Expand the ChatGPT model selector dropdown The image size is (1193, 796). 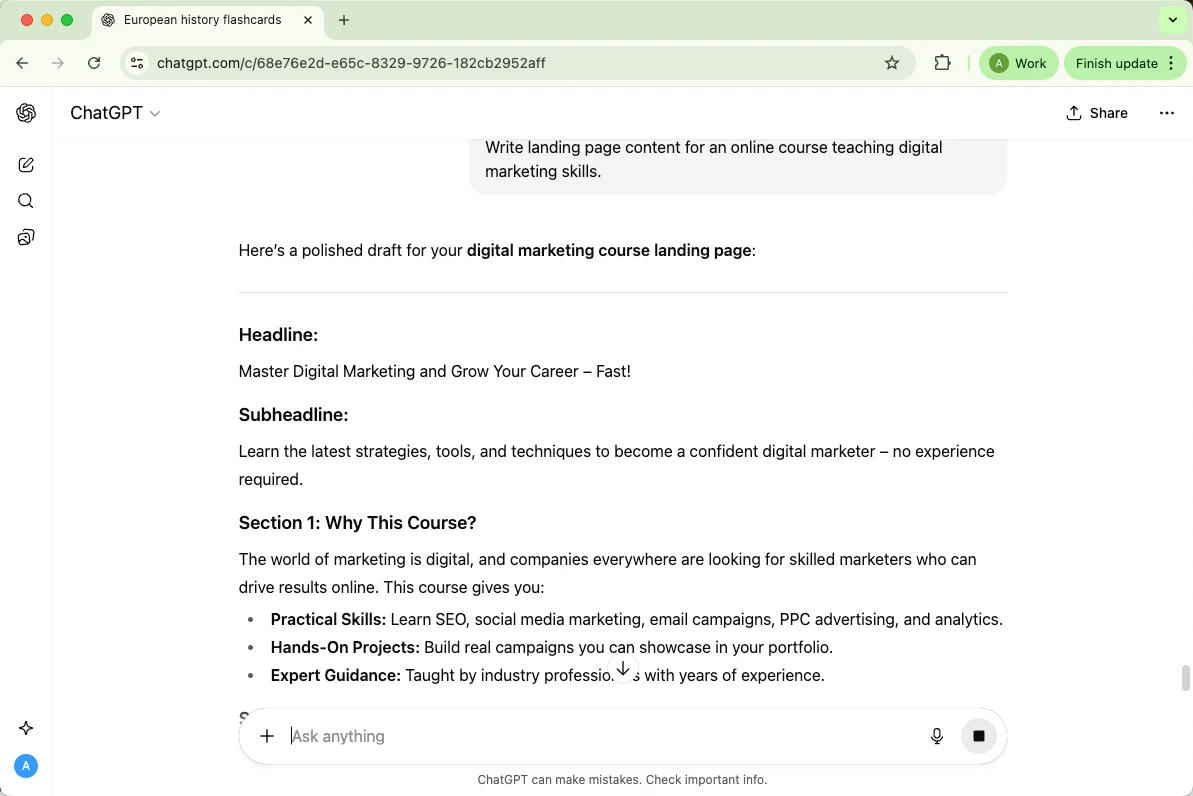tap(115, 113)
